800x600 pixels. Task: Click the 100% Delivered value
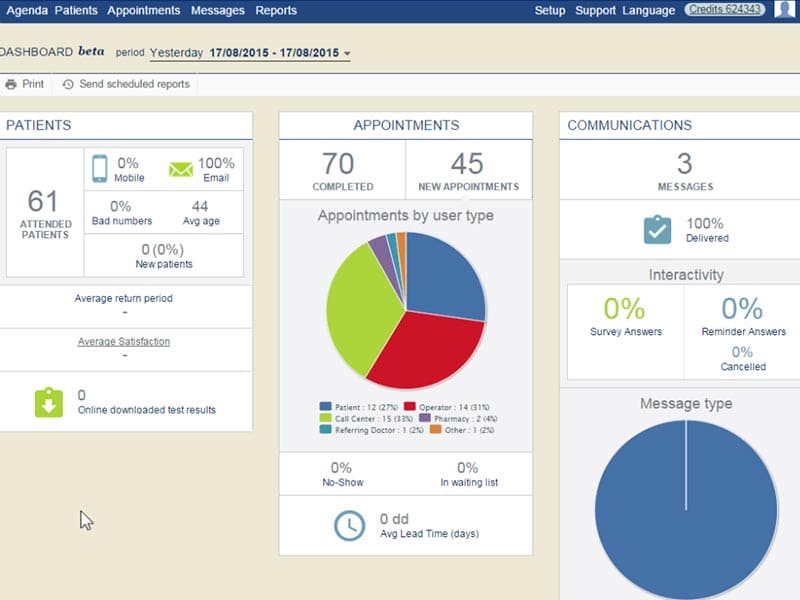point(705,223)
